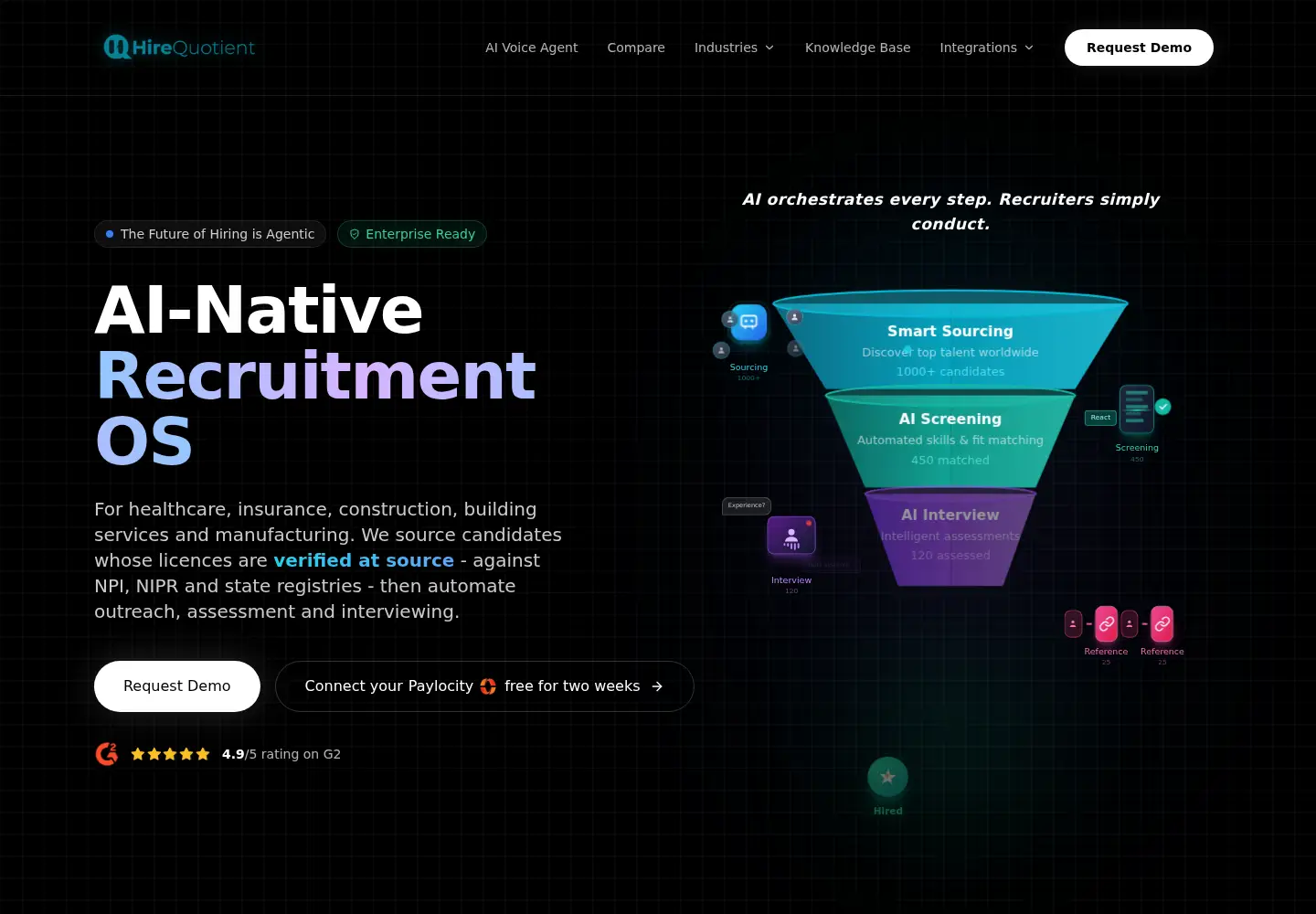Select the AI Screening funnel stage
Screen dimensions: 1316x914
point(950,439)
